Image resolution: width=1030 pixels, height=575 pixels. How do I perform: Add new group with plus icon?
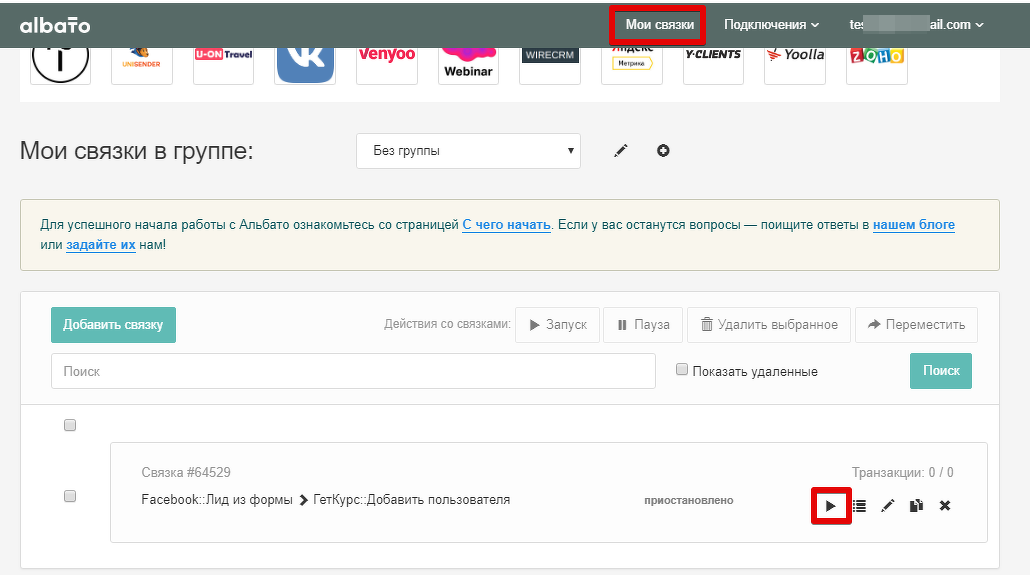point(663,151)
